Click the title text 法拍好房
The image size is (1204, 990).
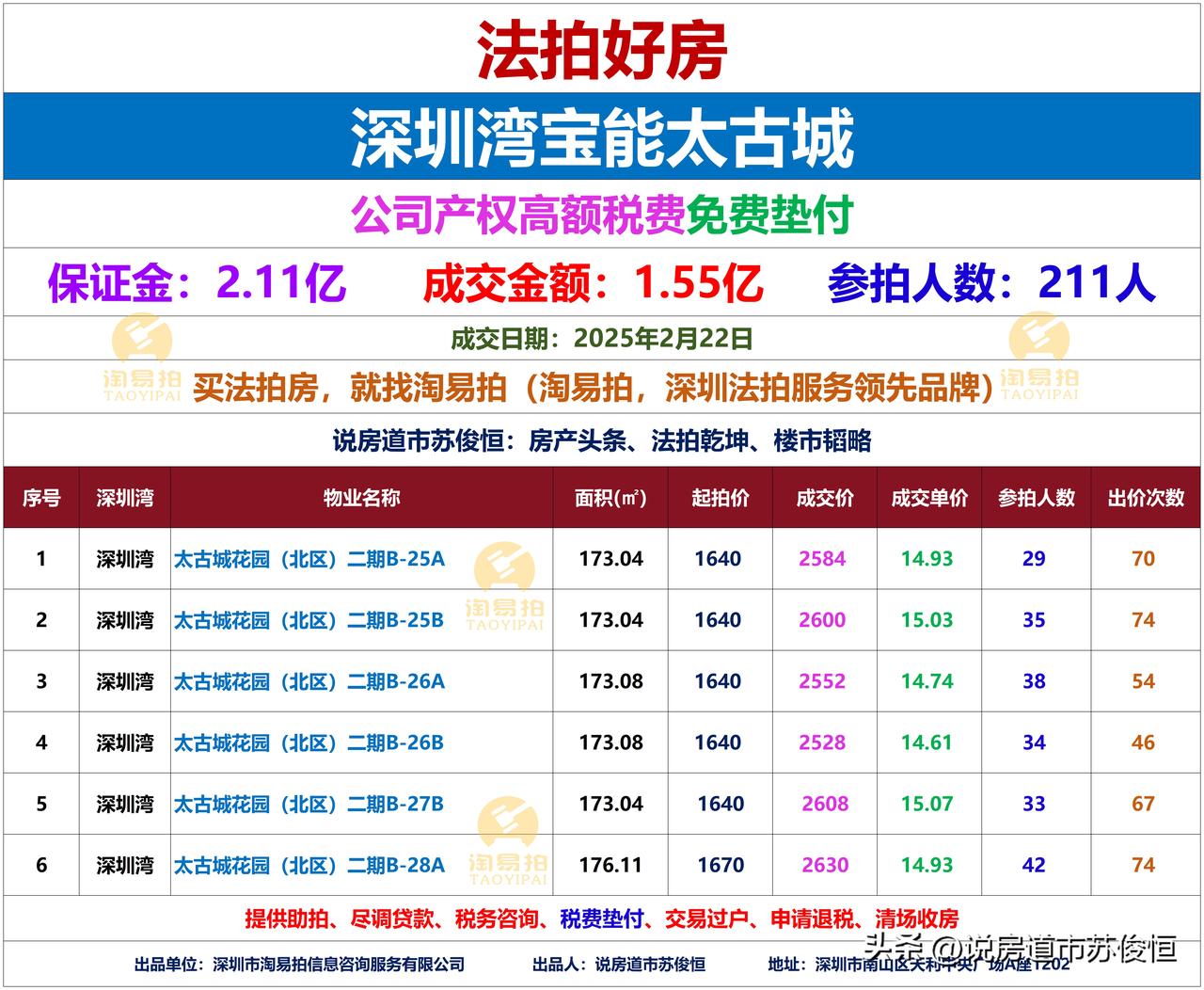pyautogui.click(x=602, y=50)
